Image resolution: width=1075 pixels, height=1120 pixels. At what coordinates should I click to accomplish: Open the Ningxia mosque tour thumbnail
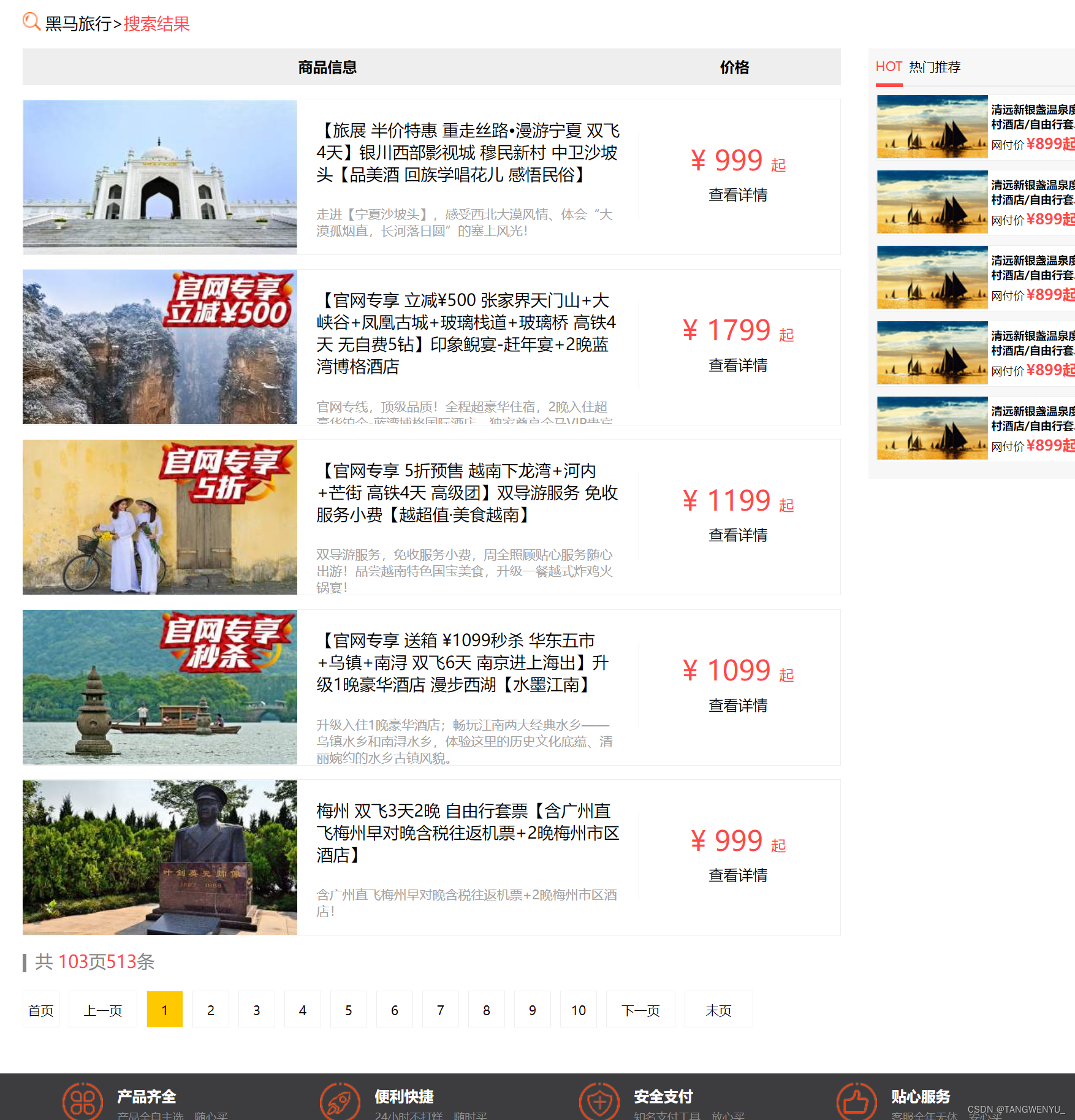[x=160, y=177]
